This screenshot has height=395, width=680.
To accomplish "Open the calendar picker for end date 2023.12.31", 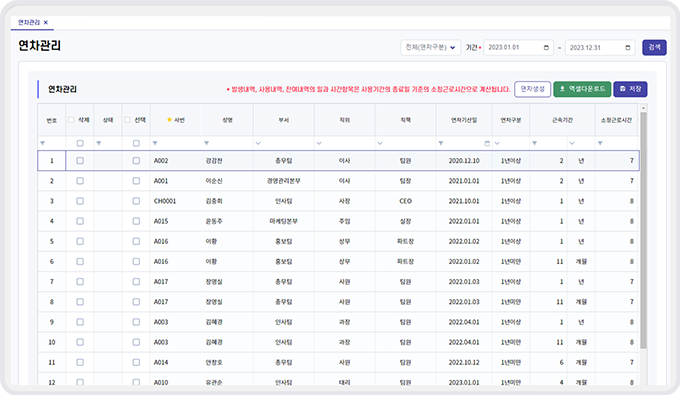I will [628, 48].
